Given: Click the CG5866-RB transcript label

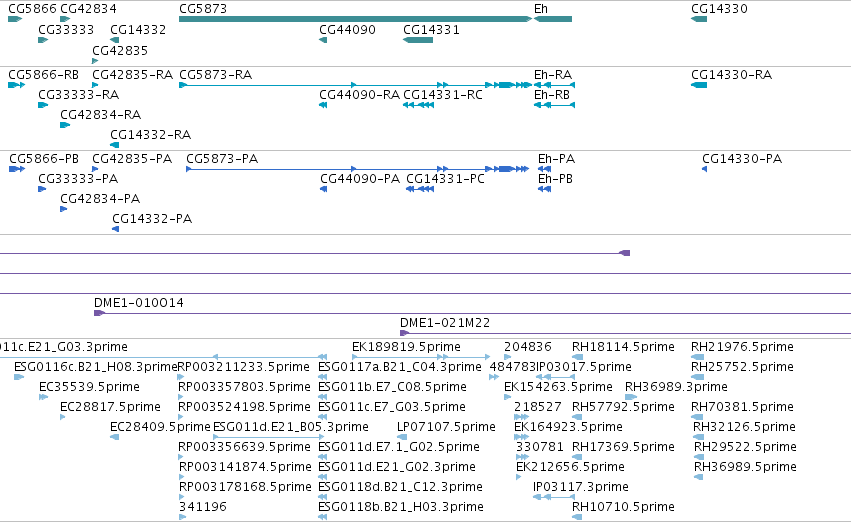Looking at the screenshot, I should pos(43,74).
